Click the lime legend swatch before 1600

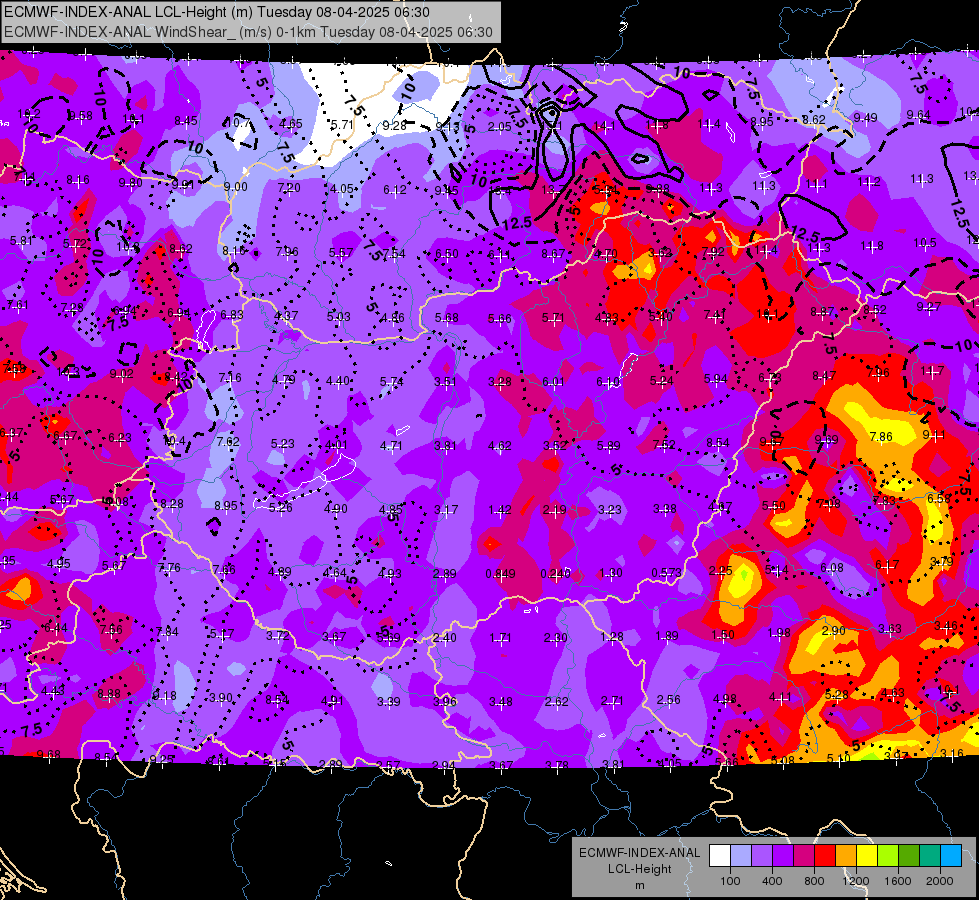888,856
